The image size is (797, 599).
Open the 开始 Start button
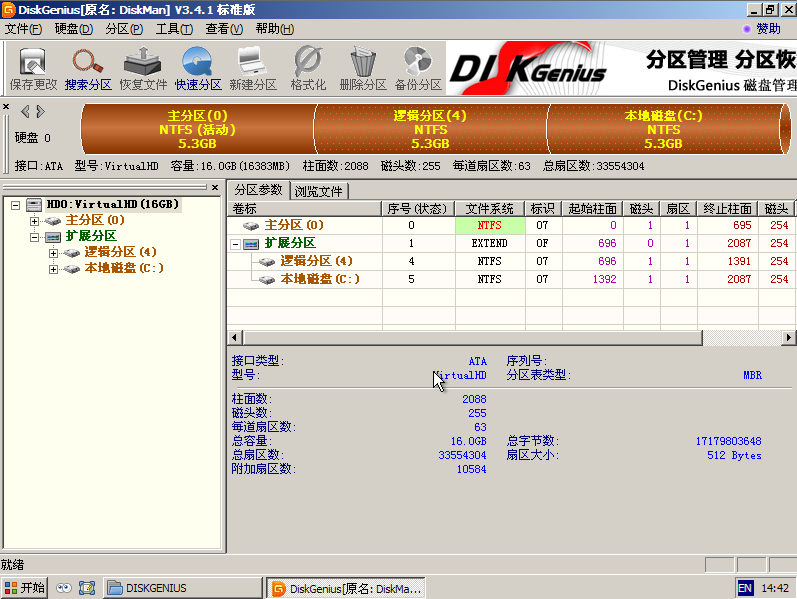pos(24,588)
